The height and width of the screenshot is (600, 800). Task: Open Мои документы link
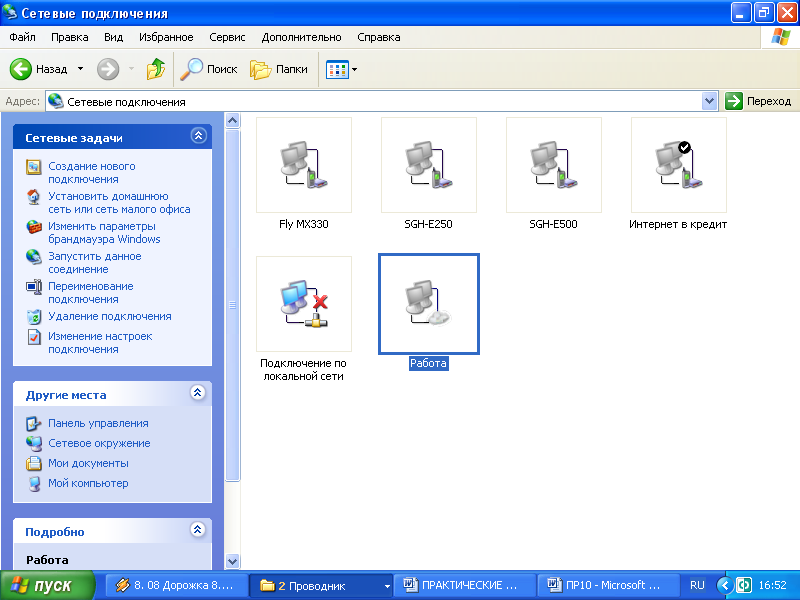(88, 463)
